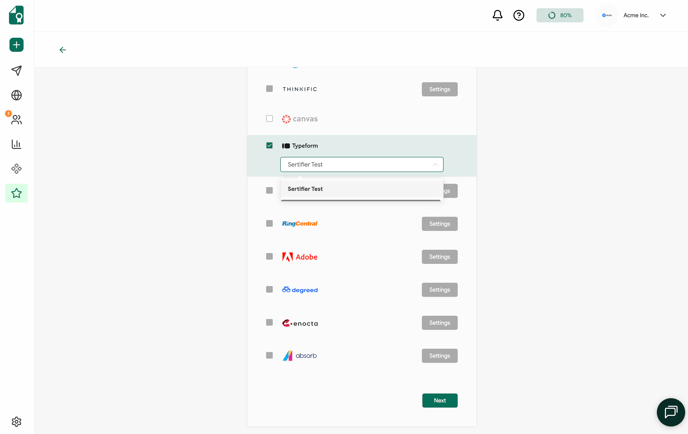Open Thinkific Settings button
The image size is (688, 434).
[x=439, y=89]
